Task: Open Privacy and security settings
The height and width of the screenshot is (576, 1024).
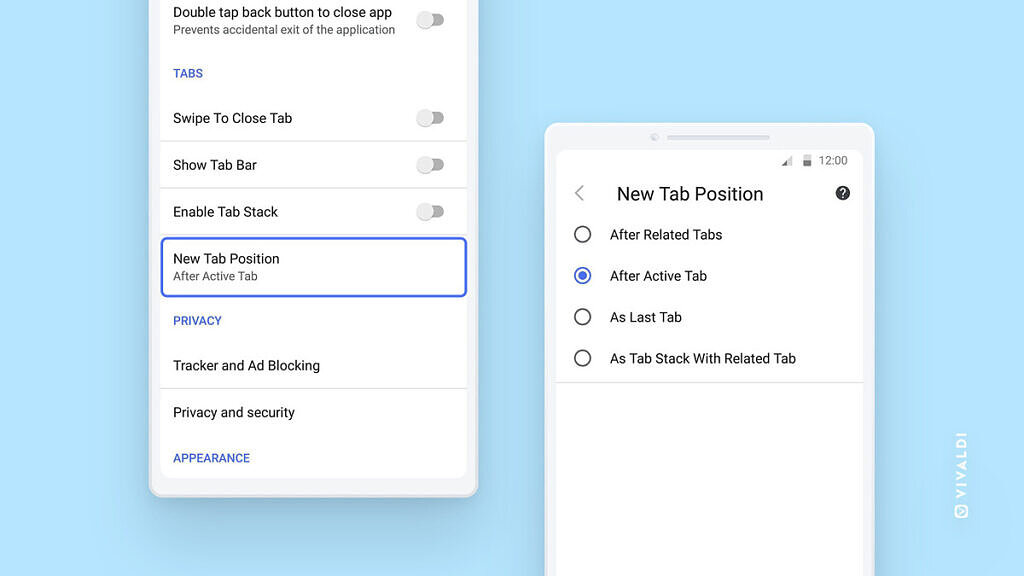Action: pyautogui.click(x=313, y=412)
